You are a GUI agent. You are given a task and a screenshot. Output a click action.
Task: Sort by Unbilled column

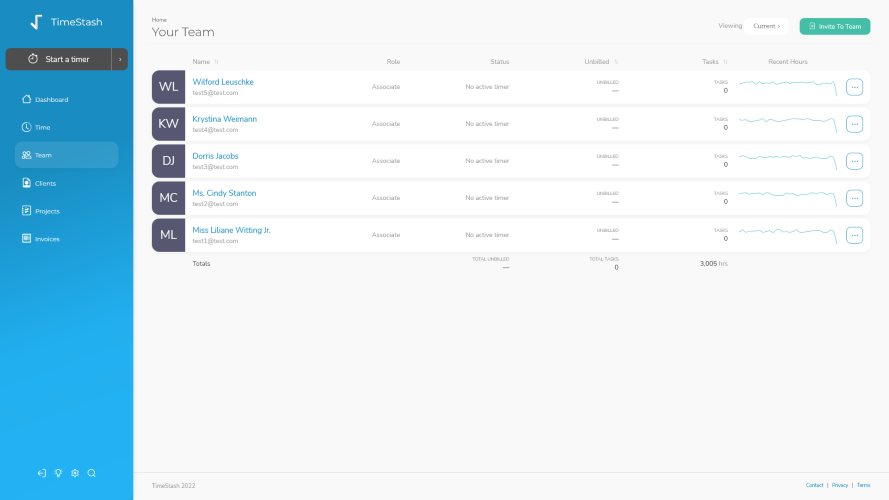(x=601, y=62)
